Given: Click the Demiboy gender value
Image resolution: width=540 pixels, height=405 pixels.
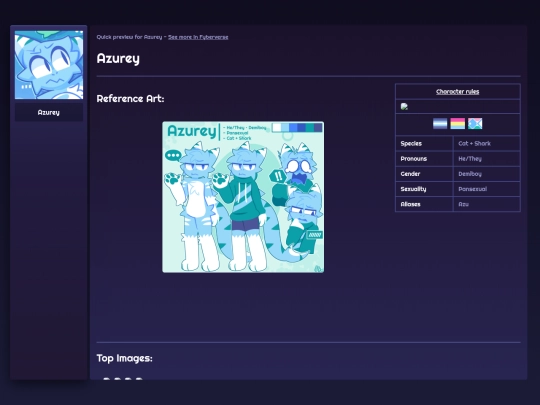Looking at the screenshot, I should [x=470, y=174].
